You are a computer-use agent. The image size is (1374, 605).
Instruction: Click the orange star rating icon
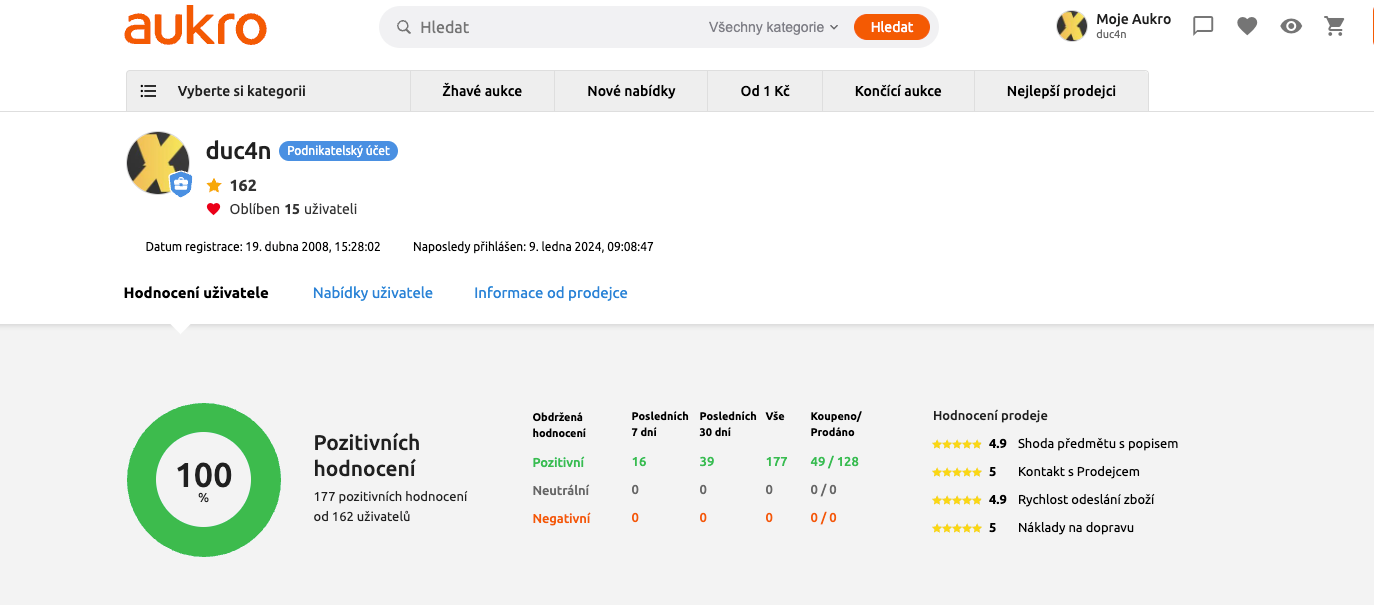214,185
